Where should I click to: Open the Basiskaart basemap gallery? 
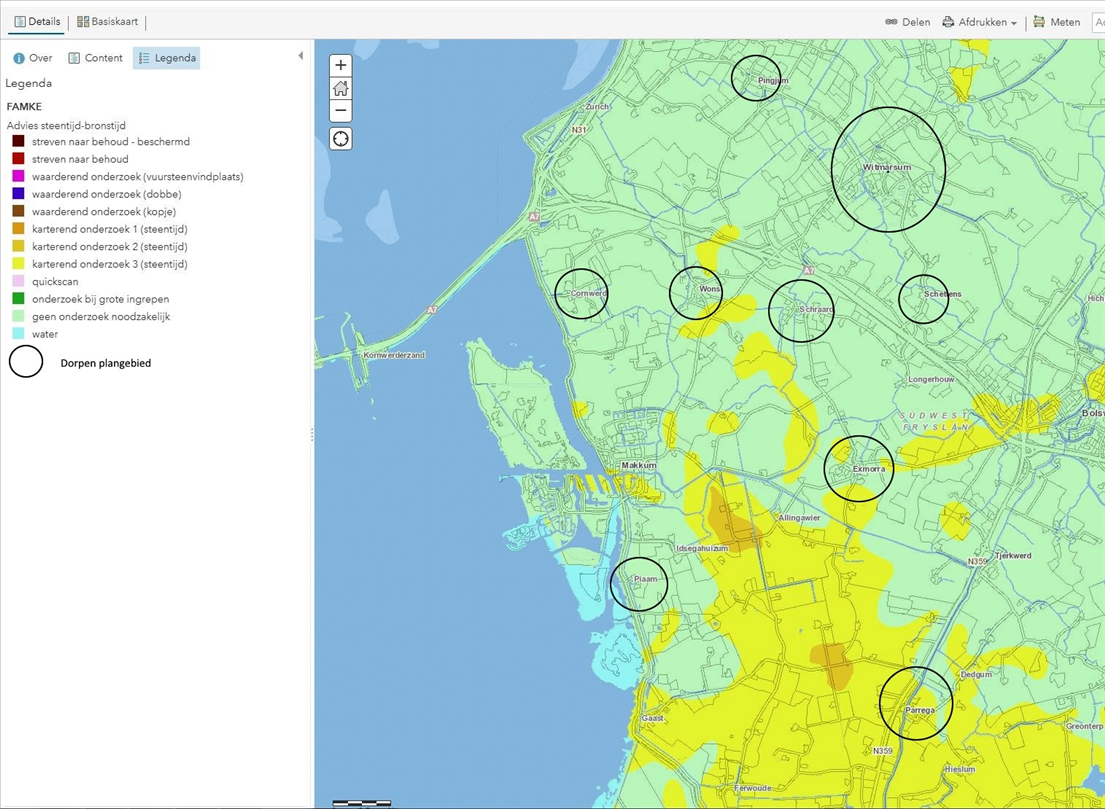coord(108,22)
